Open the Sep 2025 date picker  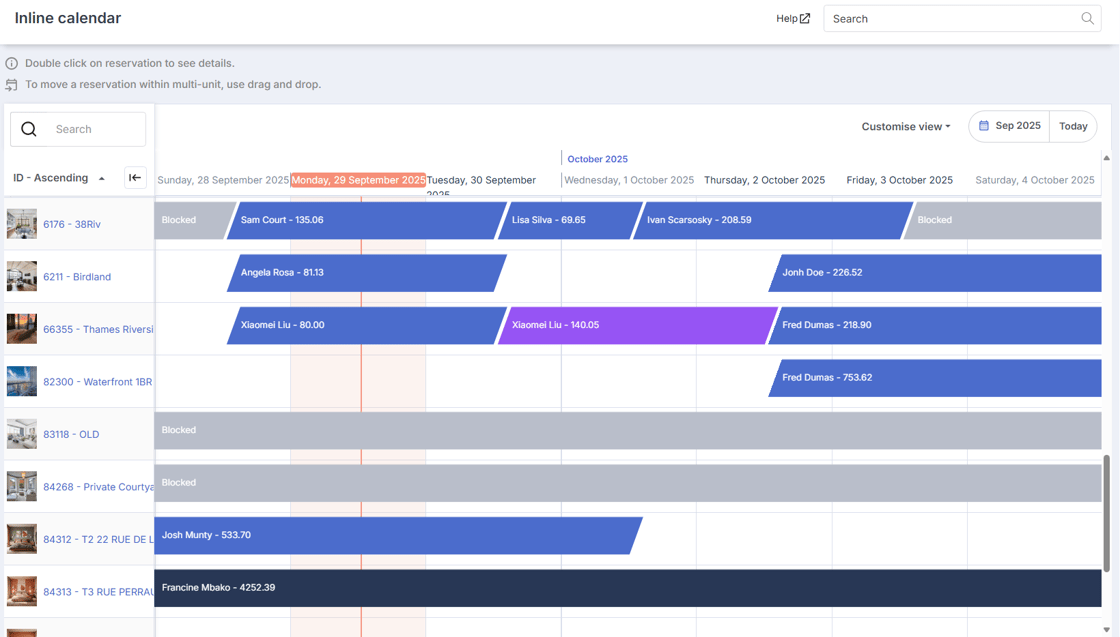pyautogui.click(x=1009, y=126)
